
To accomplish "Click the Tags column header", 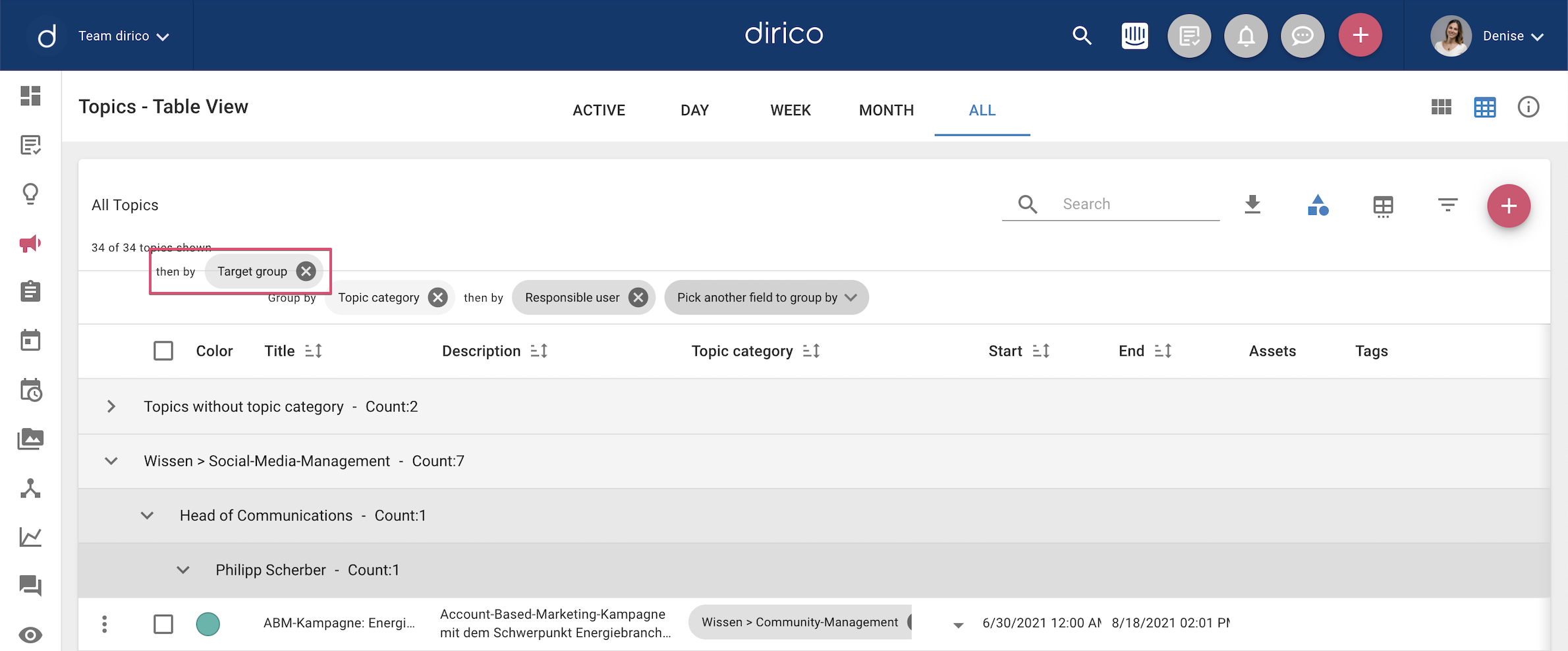I will click(x=1372, y=351).
